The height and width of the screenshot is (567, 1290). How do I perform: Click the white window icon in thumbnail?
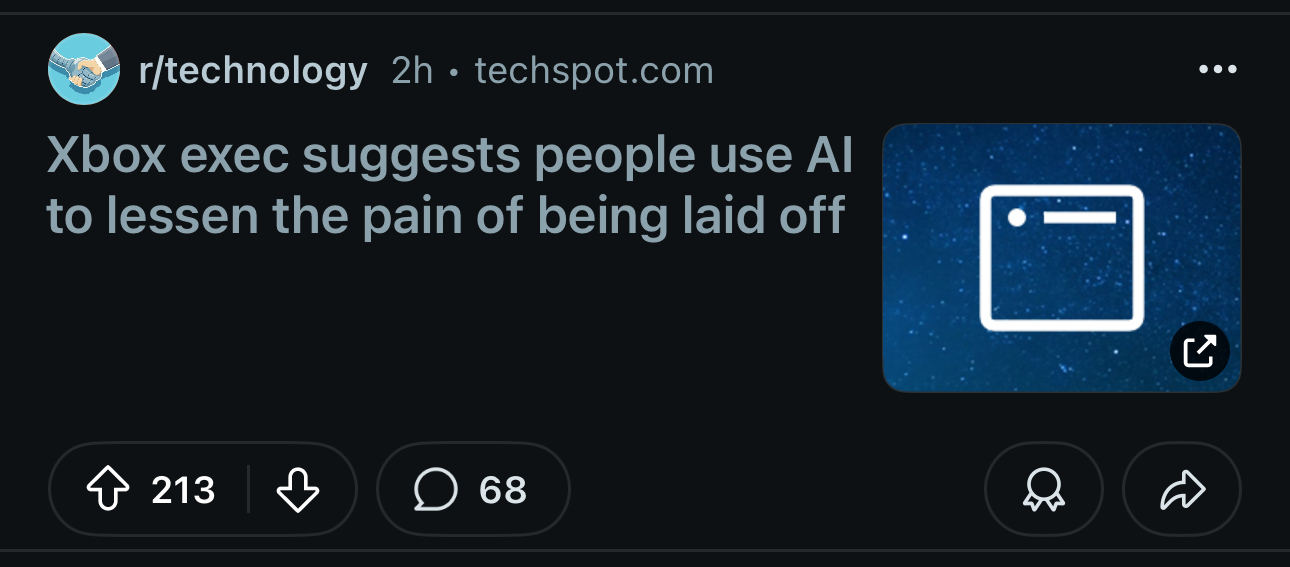pos(1061,257)
